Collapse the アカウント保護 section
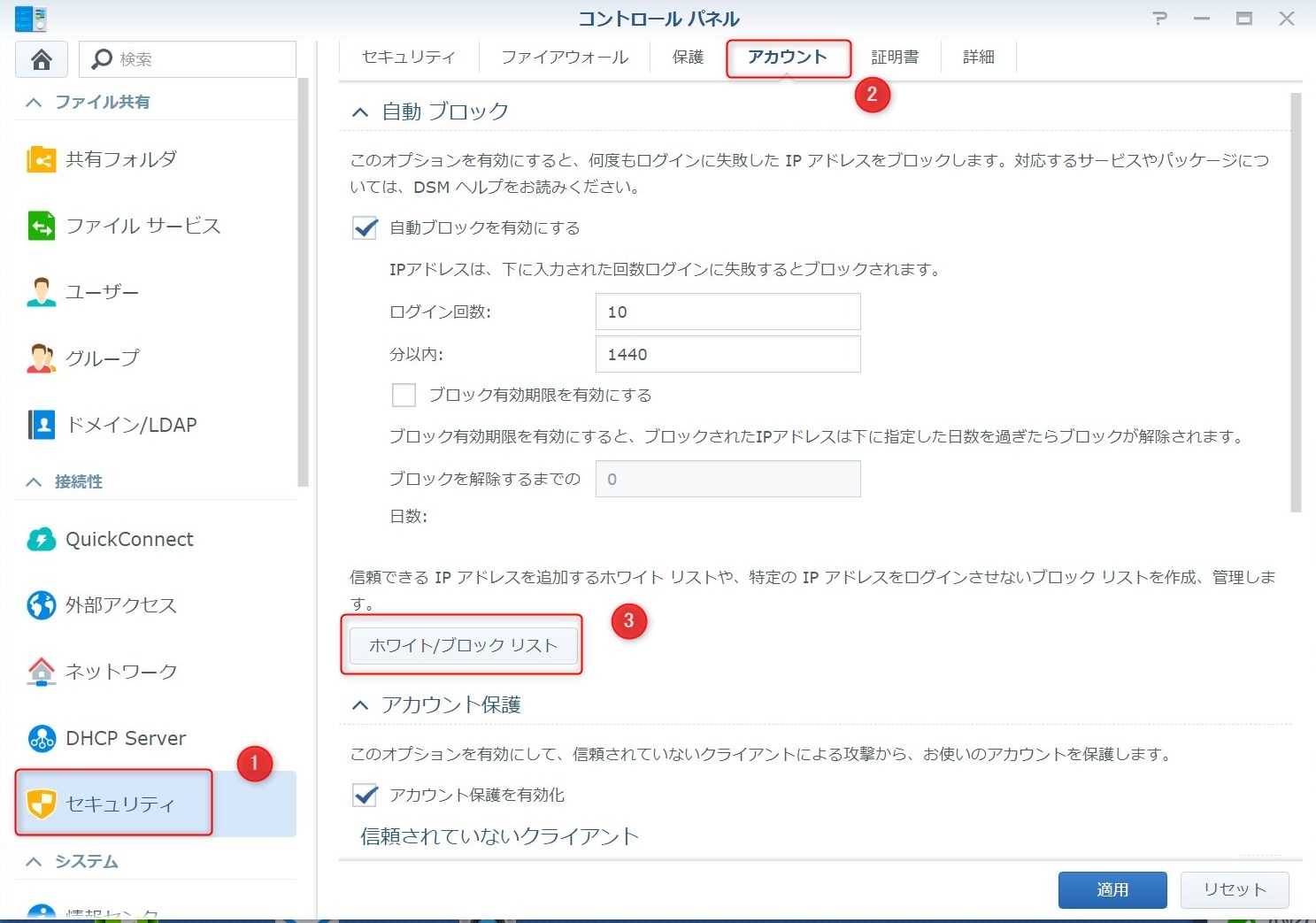 click(360, 705)
